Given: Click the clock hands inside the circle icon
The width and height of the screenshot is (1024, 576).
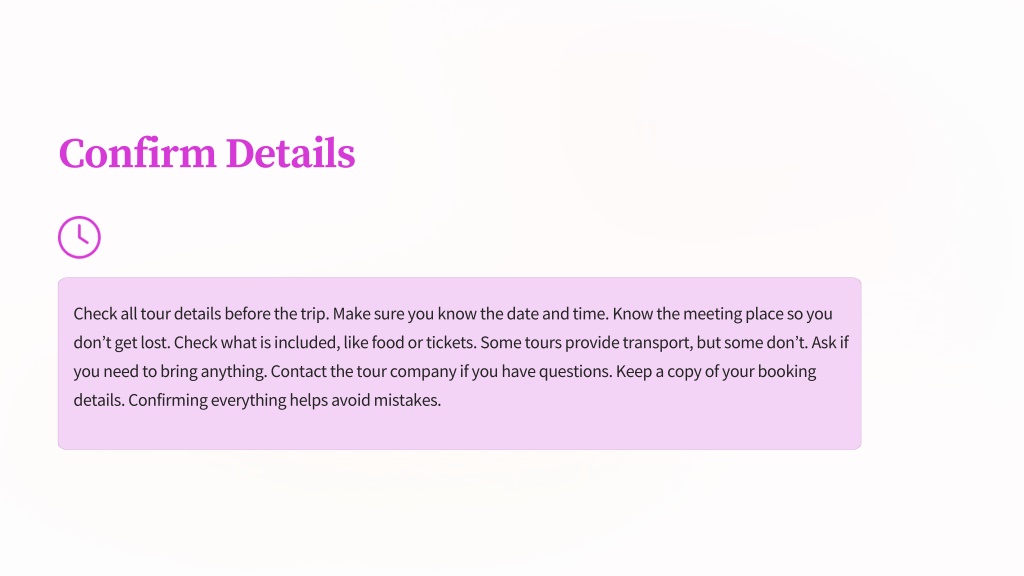Looking at the screenshot, I should click(82, 234).
